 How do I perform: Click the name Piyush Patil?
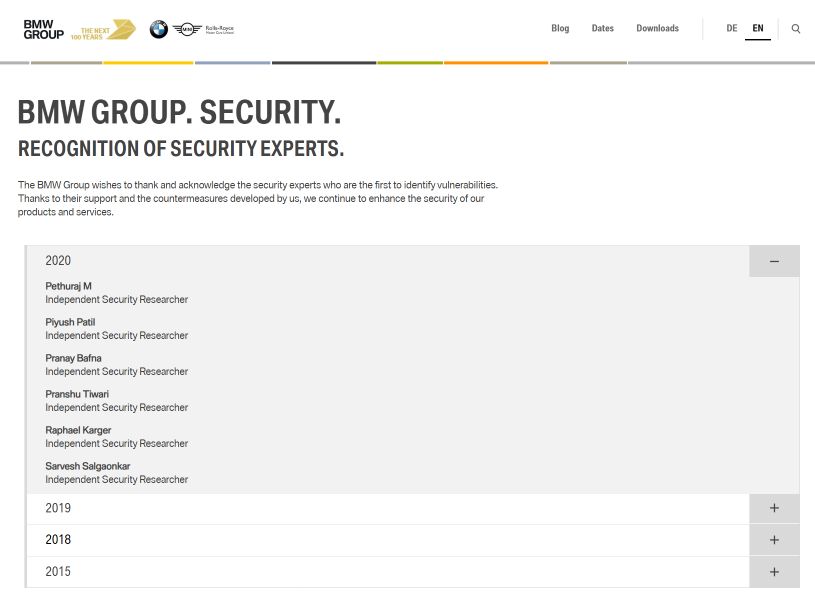click(x=70, y=322)
